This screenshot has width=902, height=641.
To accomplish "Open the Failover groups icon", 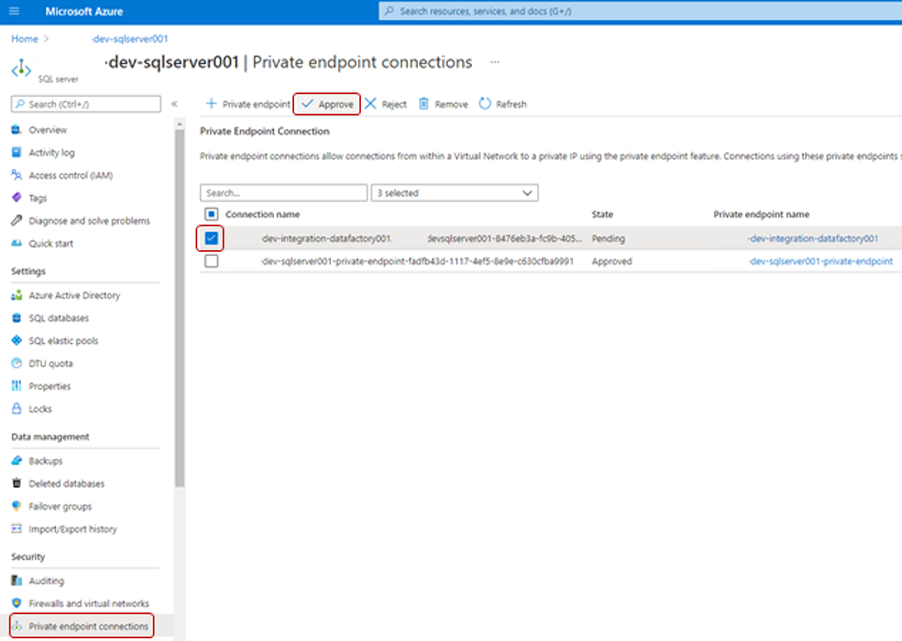I will [x=17, y=506].
